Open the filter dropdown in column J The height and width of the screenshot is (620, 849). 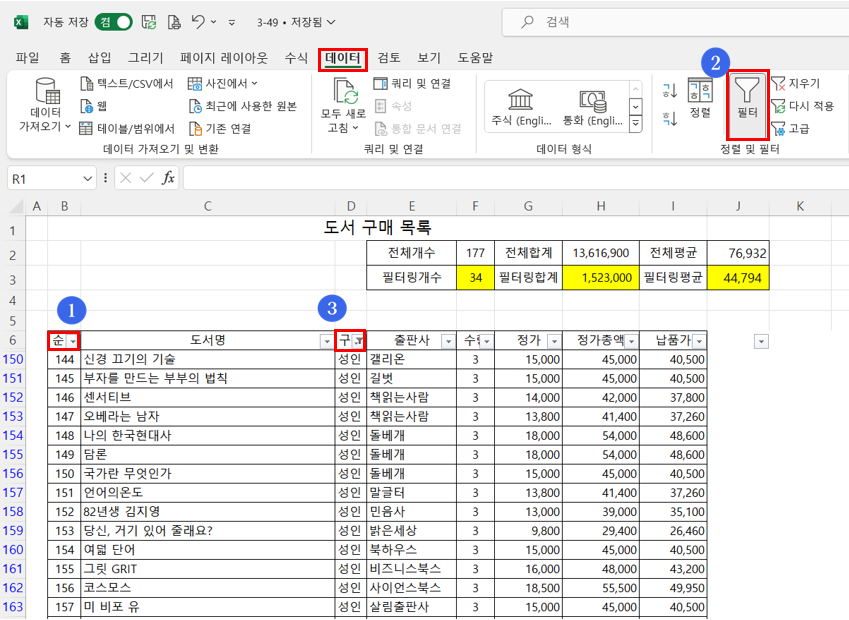click(x=761, y=342)
